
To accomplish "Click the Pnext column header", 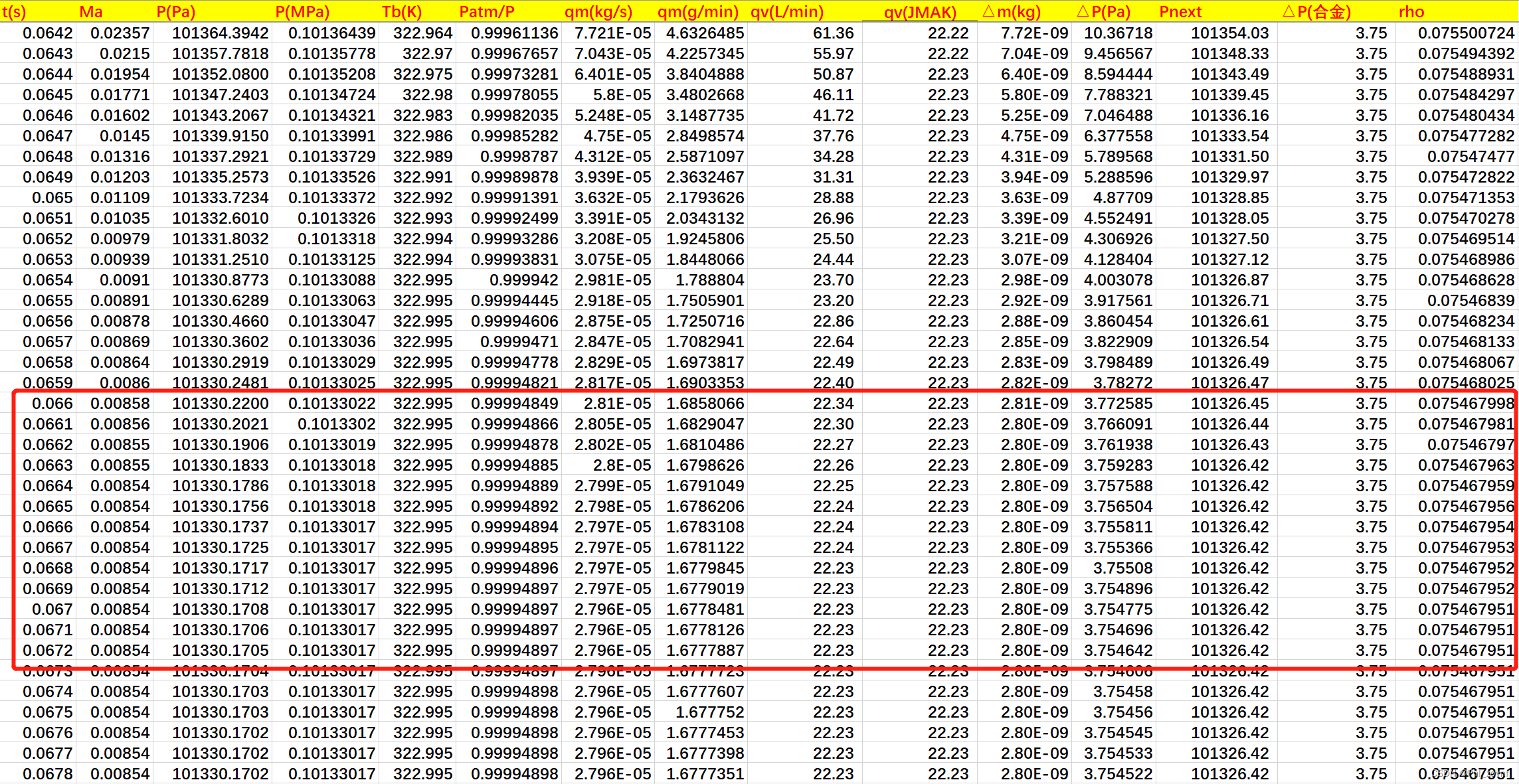I will (x=1180, y=11).
